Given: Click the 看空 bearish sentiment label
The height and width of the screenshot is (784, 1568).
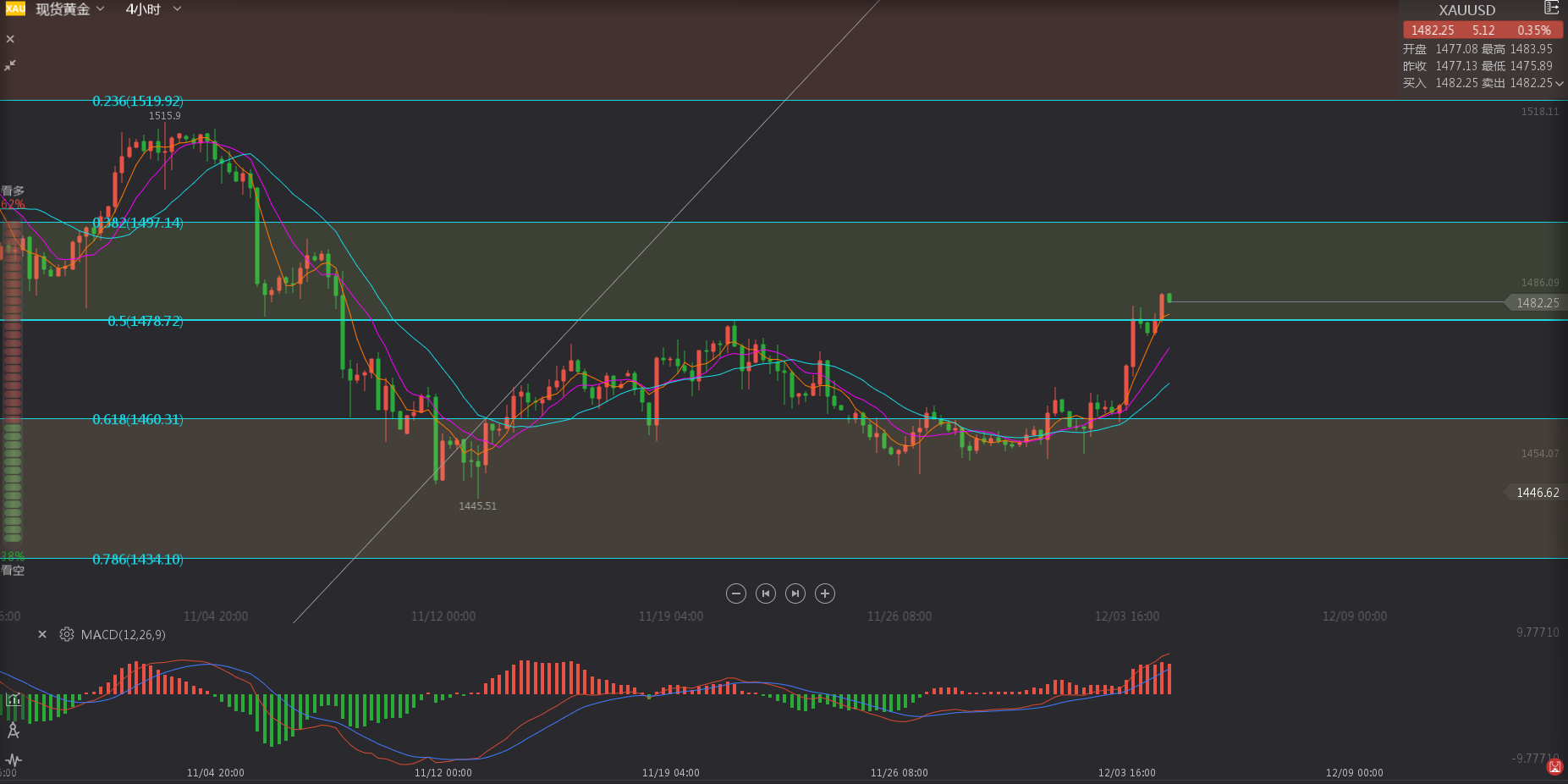Looking at the screenshot, I should (13, 570).
